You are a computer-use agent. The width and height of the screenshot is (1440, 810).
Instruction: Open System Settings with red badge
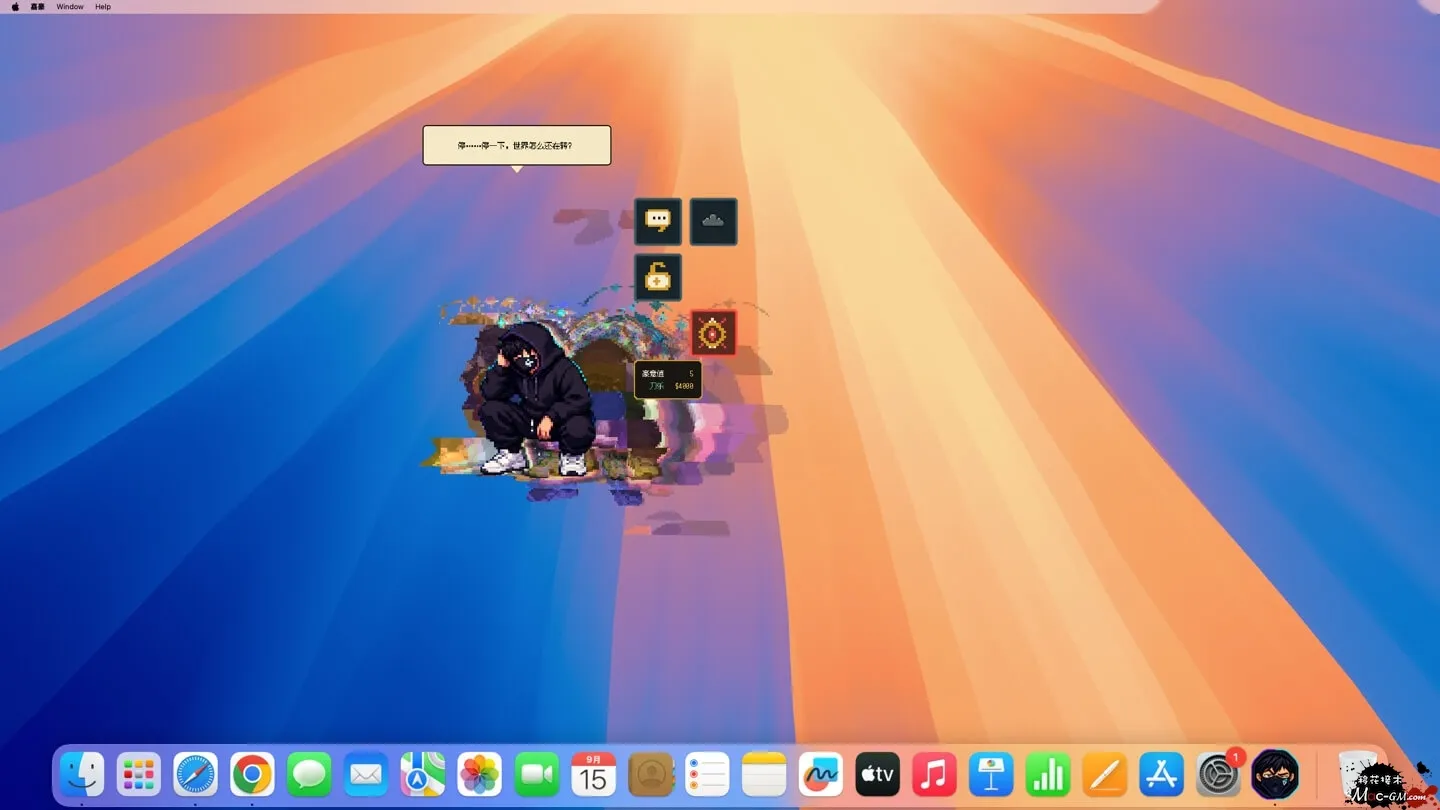[x=1219, y=775]
